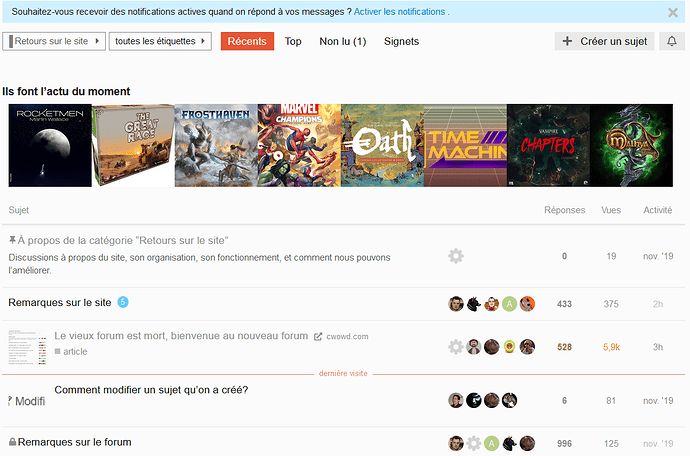Go to the Signets tab
690x456 pixels.
click(401, 41)
